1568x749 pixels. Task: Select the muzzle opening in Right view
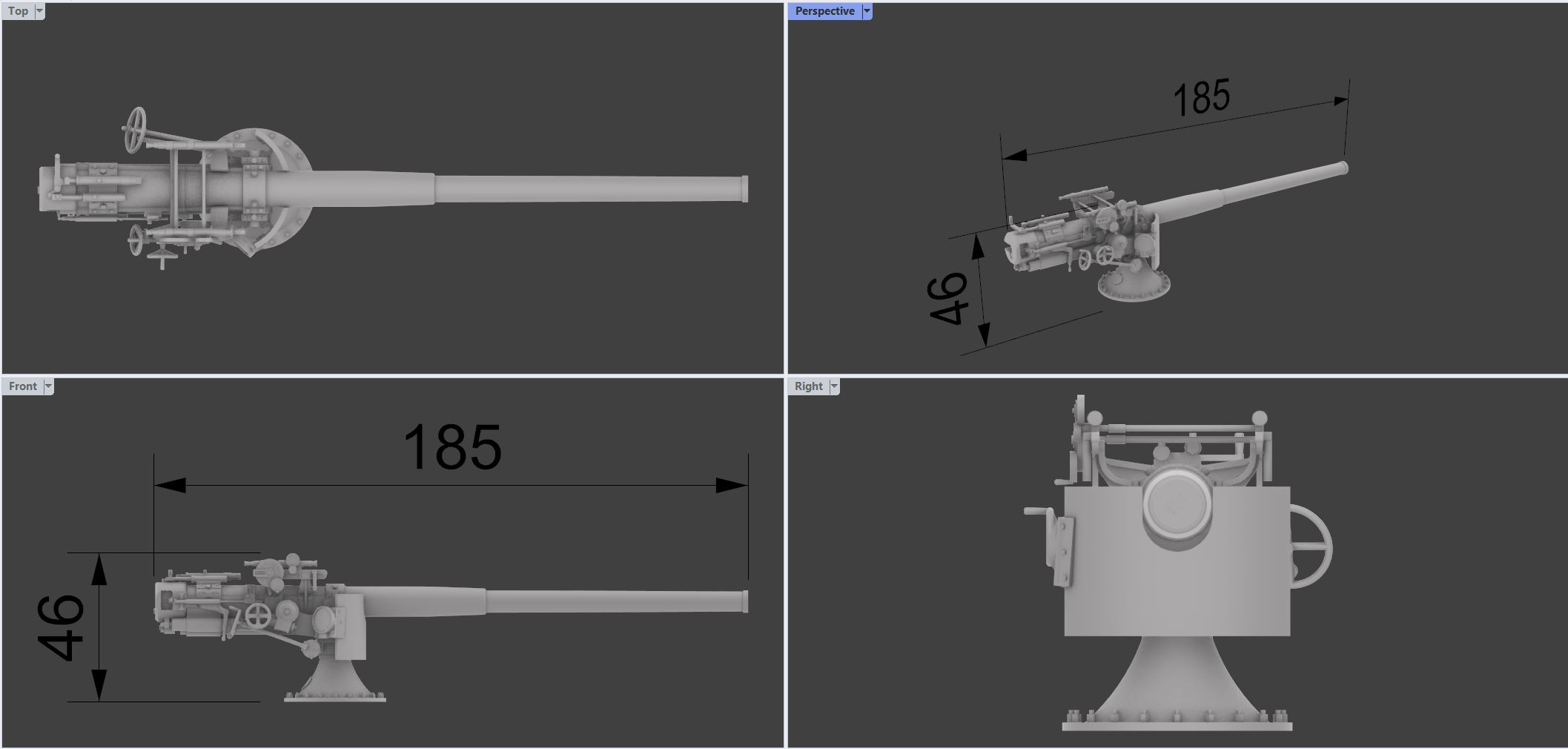click(x=1177, y=504)
